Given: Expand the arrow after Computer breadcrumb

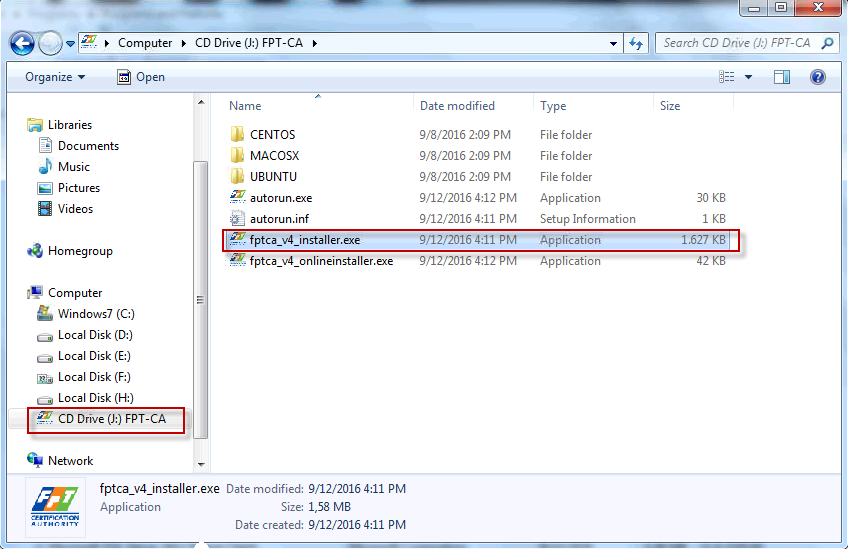Looking at the screenshot, I should (184, 43).
